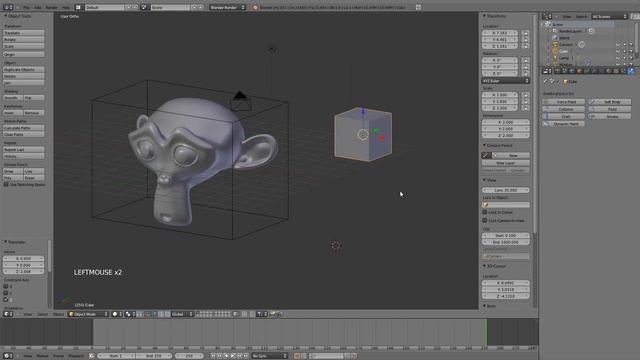Viewport: 640px width, 360px height.
Task: Open the No Sync dropdown
Action: tap(269, 356)
